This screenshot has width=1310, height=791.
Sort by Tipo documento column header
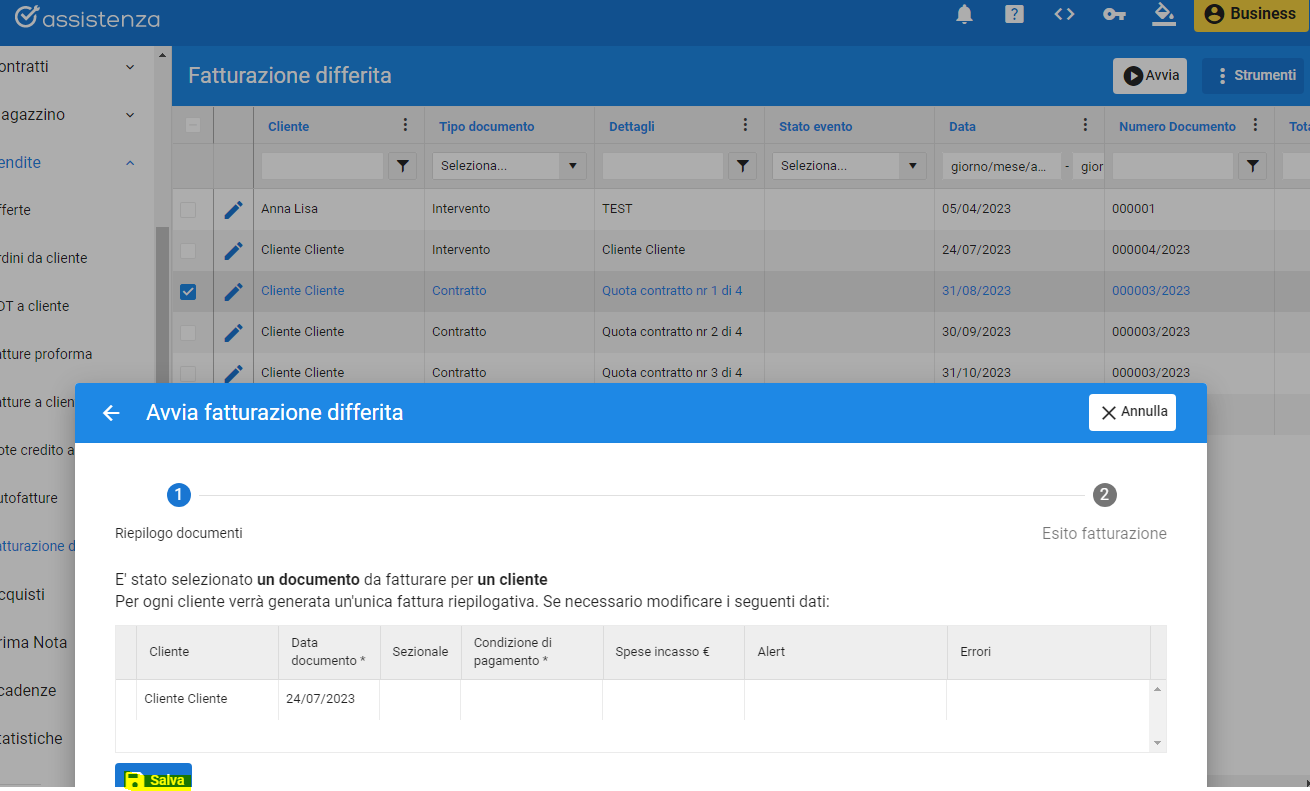[486, 127]
